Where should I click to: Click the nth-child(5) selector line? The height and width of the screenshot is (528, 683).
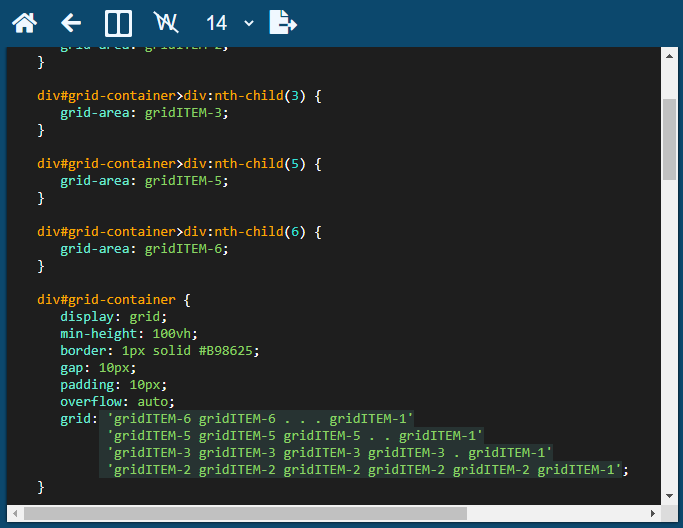point(179,163)
